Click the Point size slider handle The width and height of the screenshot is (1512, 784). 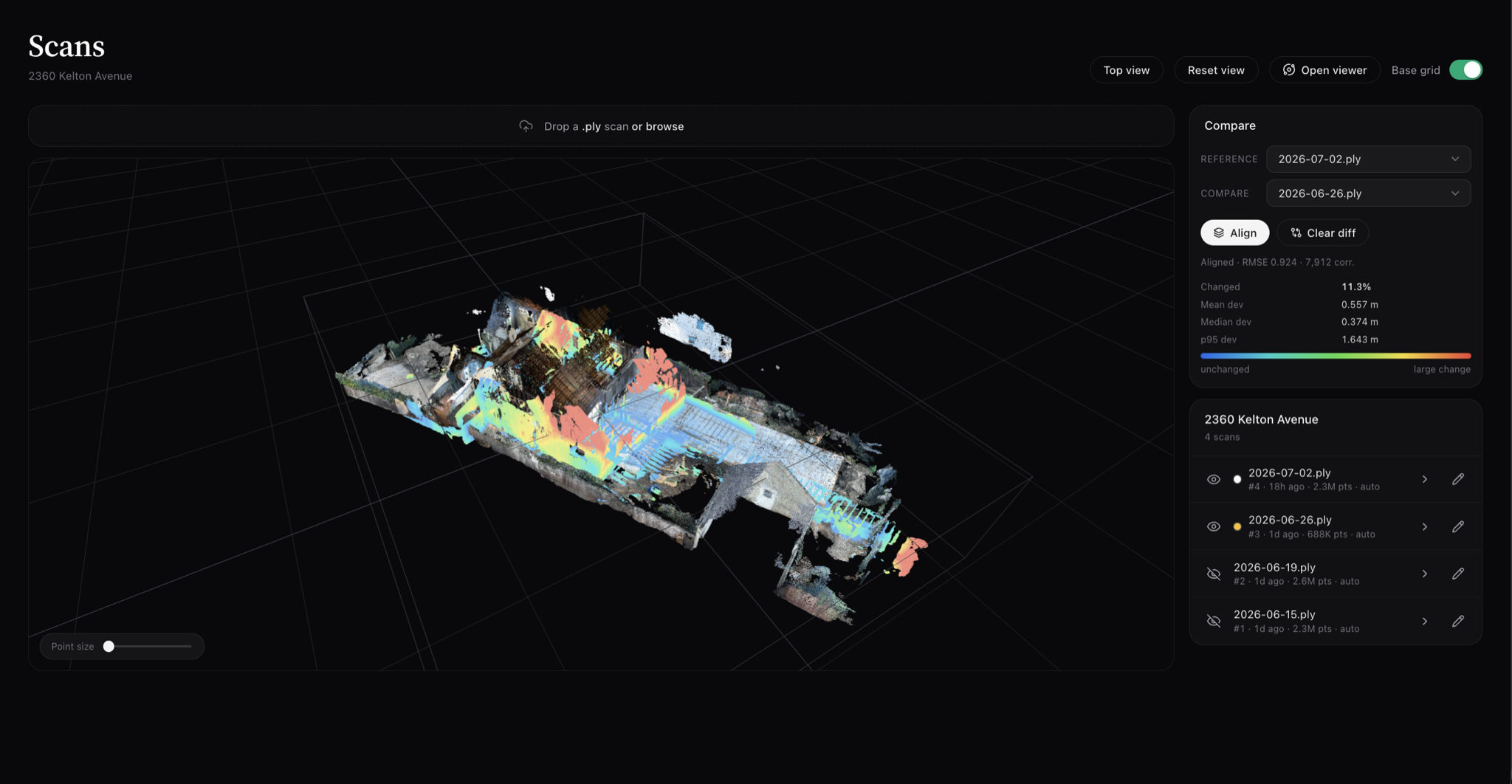click(x=109, y=646)
